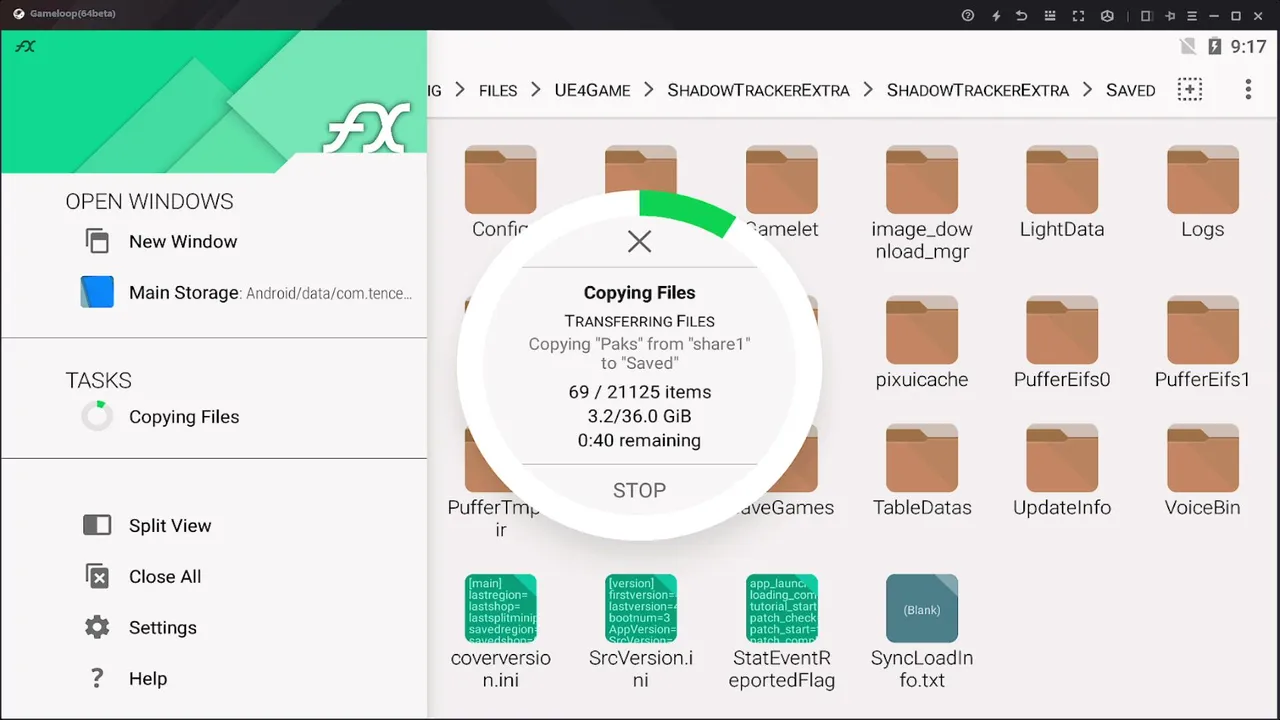Click the hexagon cube icon in title bar
This screenshot has height=720, width=1280.
[x=1107, y=15]
